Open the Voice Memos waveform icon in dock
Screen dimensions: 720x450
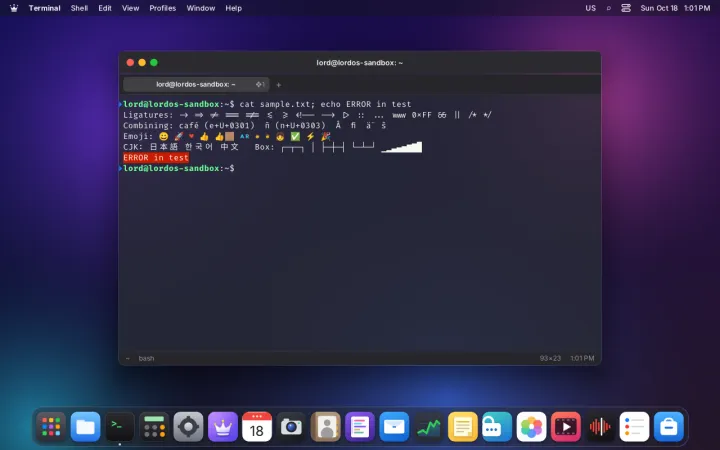600,427
